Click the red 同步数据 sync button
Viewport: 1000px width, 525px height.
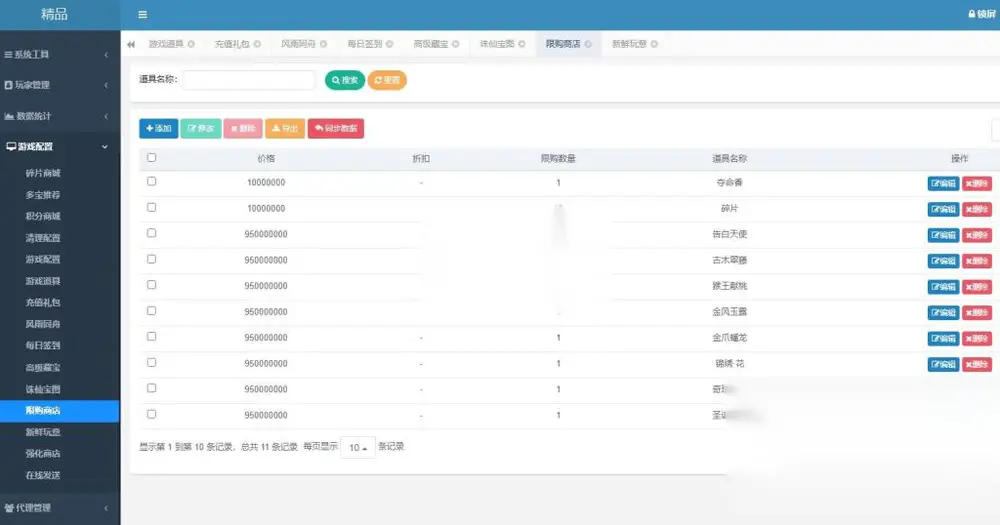336,128
